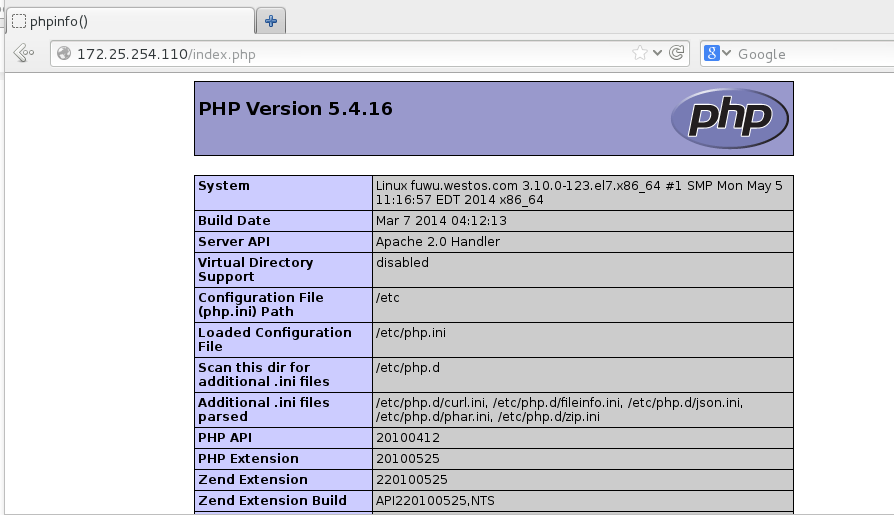
Task: Expand the search engine selector arrow
Action: pyautogui.click(x=726, y=53)
